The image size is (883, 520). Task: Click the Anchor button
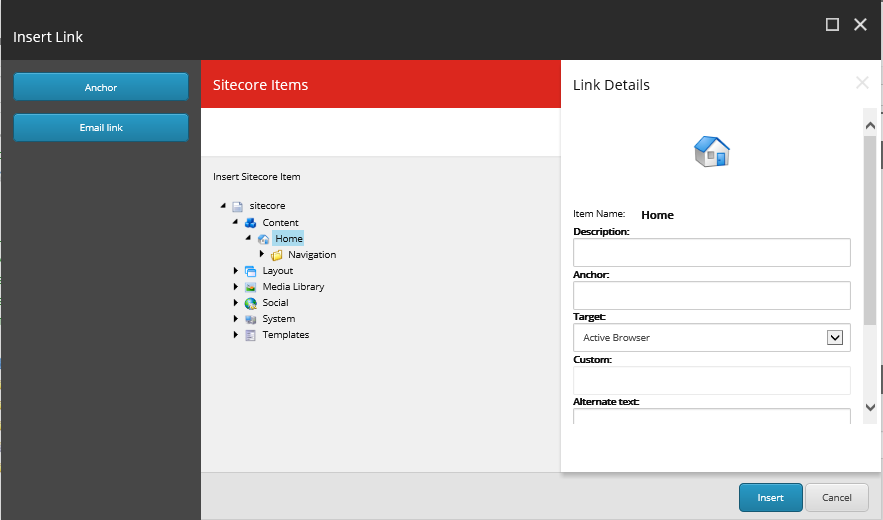101,87
